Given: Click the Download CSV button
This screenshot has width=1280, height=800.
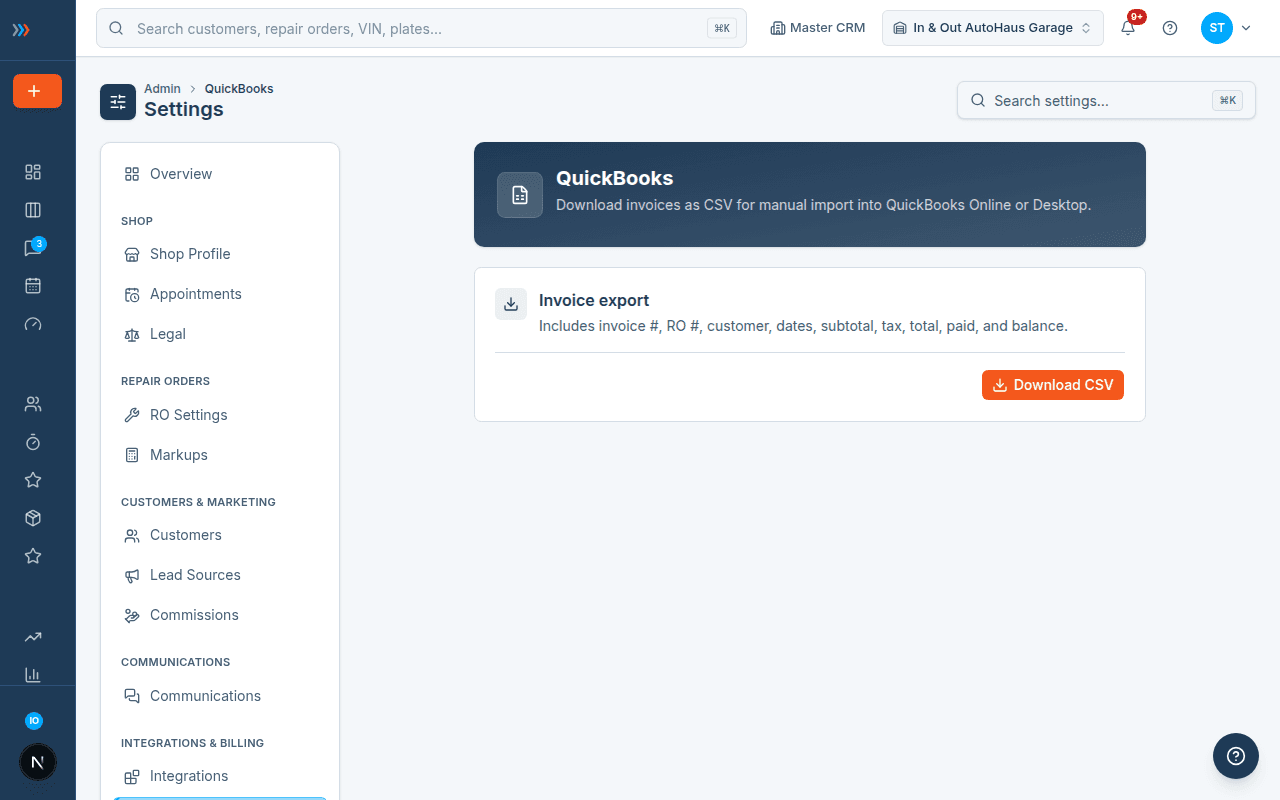Looking at the screenshot, I should click(1053, 385).
